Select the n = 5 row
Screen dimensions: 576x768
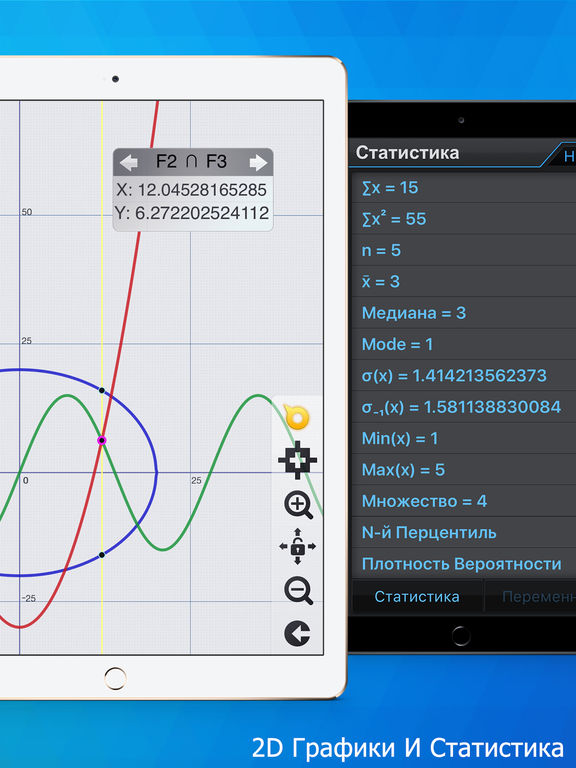pyautogui.click(x=464, y=250)
